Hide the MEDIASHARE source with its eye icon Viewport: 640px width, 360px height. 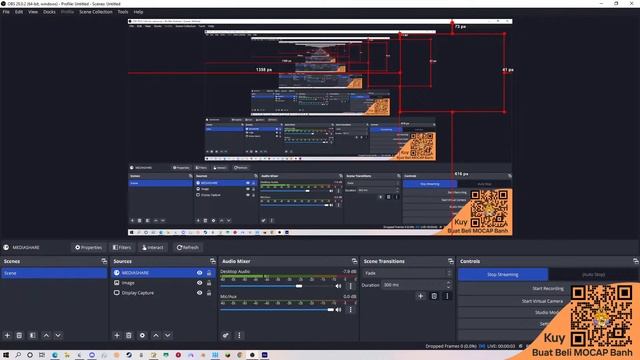pyautogui.click(x=200, y=273)
